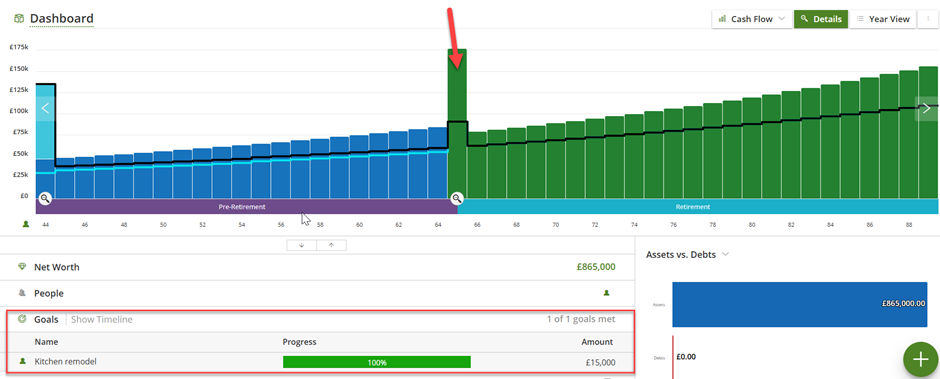Click the green plus add button

pyautogui.click(x=920, y=359)
